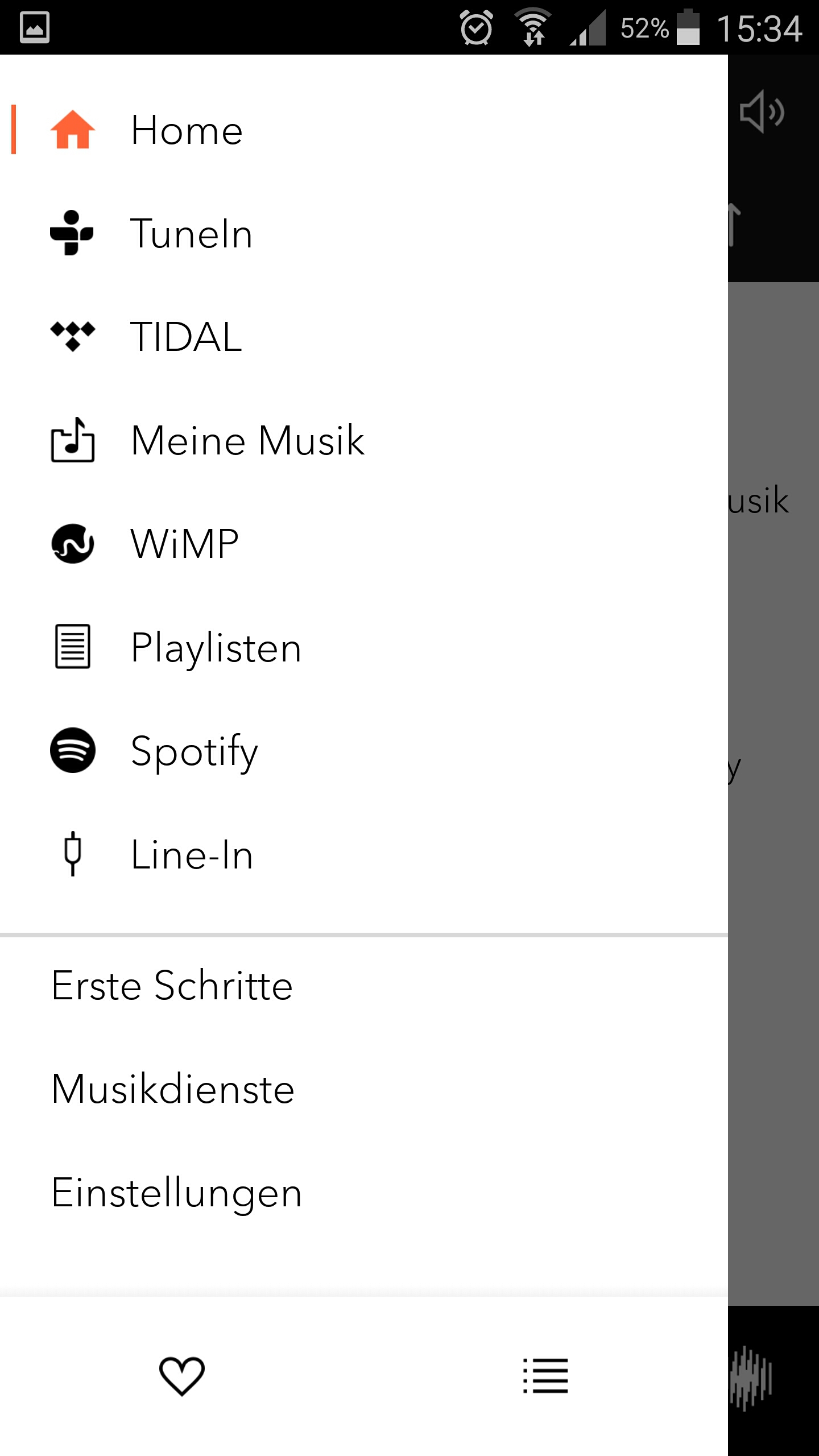Open TuneIn via its logo icon
Viewport: 819px width, 1456px height.
[x=72, y=233]
